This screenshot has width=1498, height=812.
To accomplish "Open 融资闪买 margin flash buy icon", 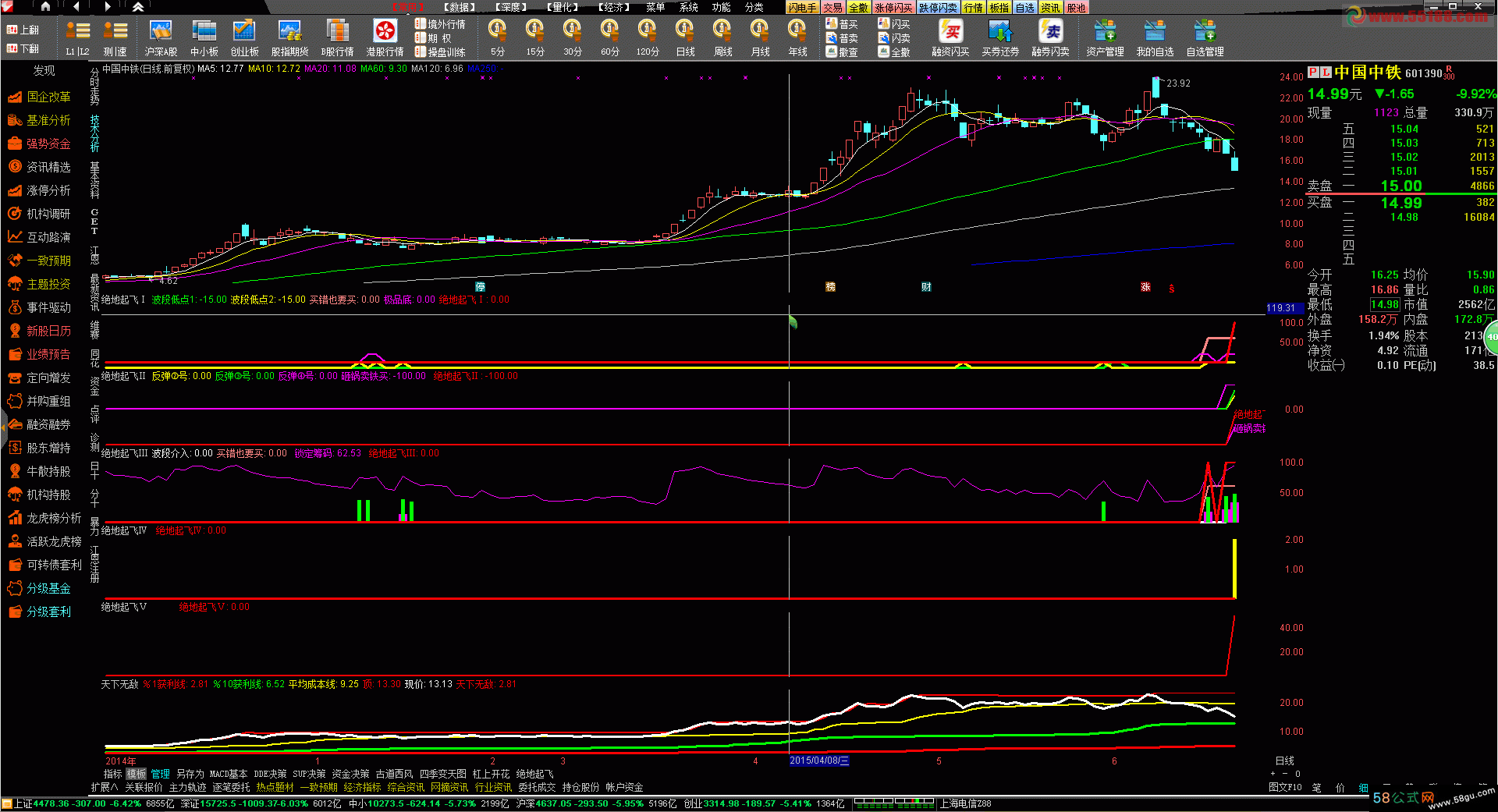I will pos(950,37).
